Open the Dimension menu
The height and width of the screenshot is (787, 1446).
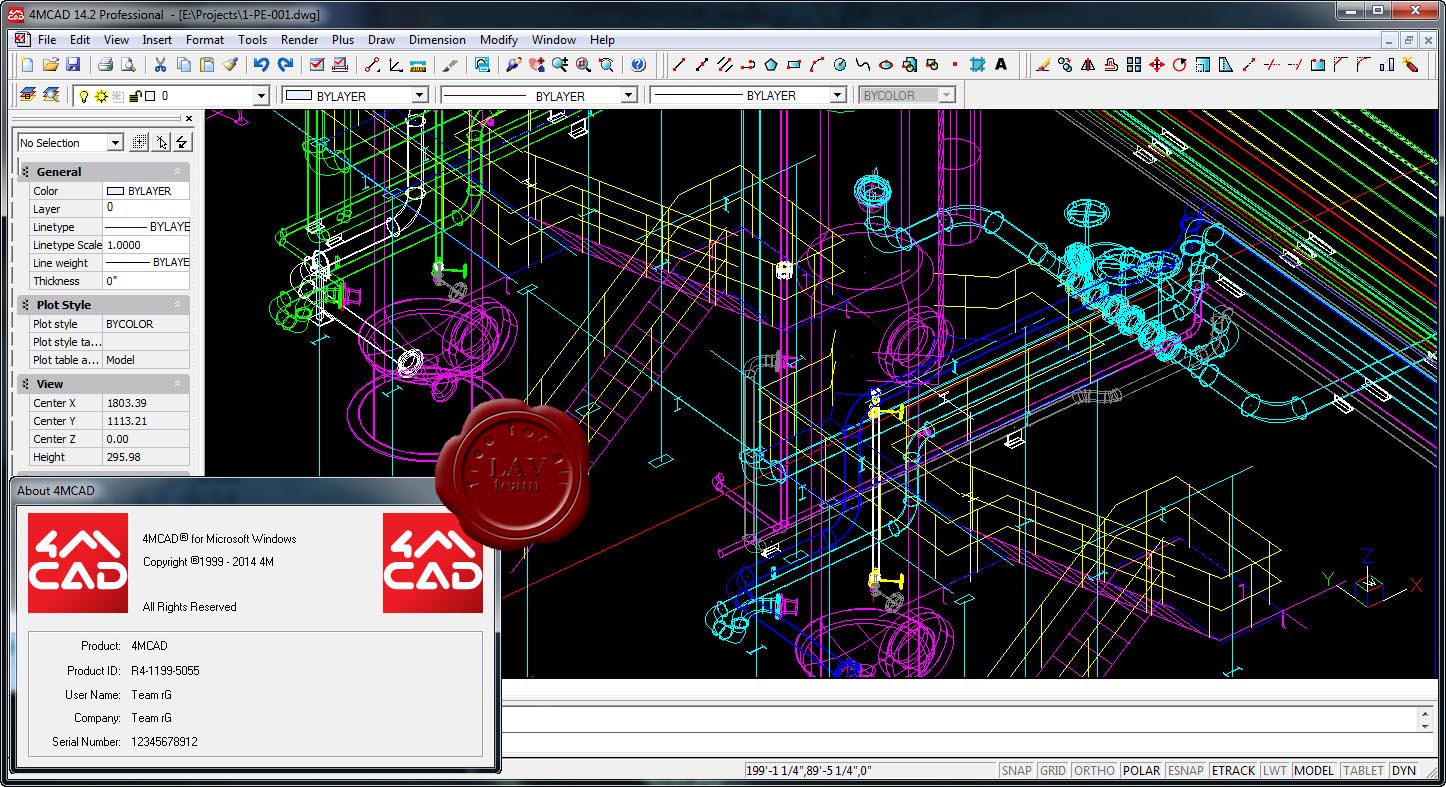(437, 40)
